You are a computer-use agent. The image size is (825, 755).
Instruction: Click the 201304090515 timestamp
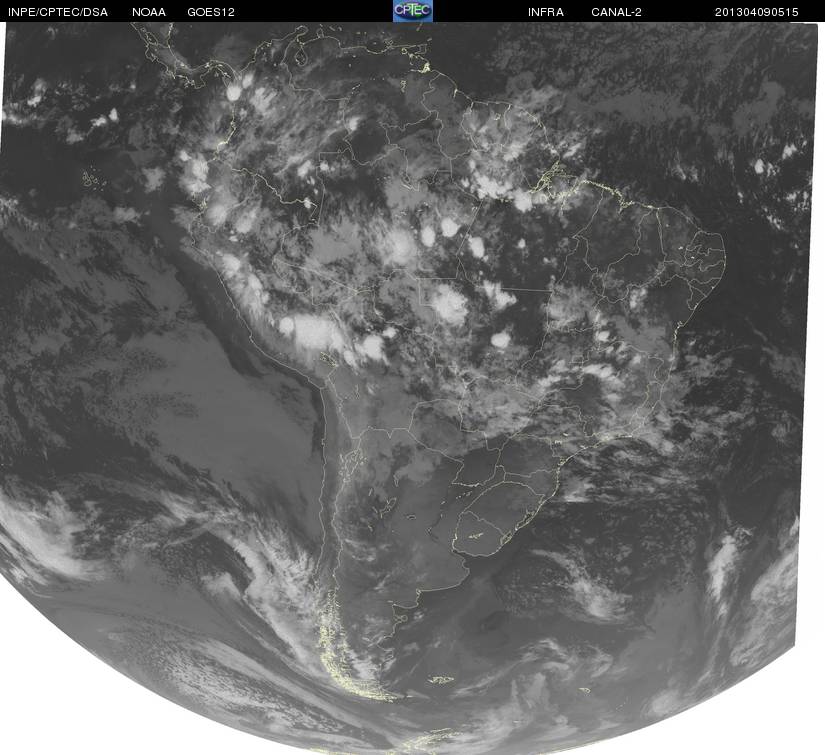click(757, 12)
